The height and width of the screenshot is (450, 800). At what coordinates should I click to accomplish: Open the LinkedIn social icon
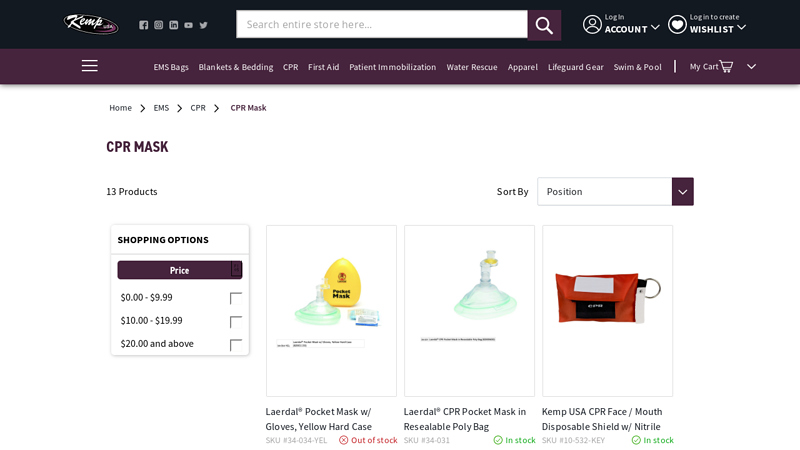pyautogui.click(x=173, y=25)
